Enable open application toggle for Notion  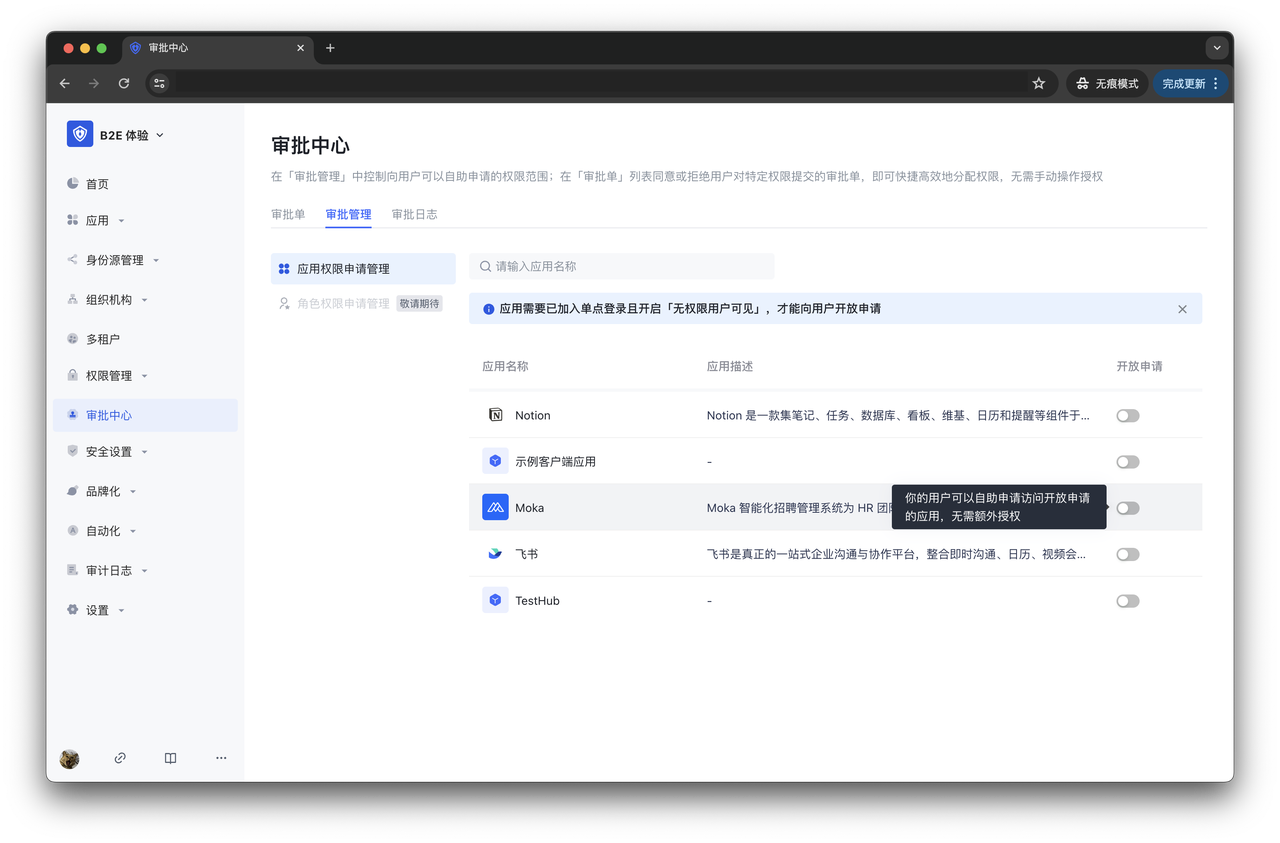point(1127,416)
